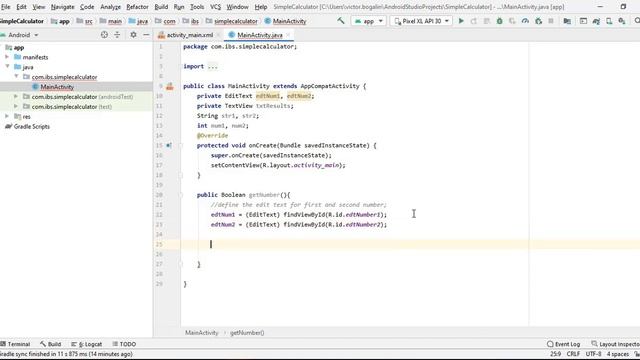
Task: Expand com.ibs.simplecalculator (androidTest) package
Action: 16,96
